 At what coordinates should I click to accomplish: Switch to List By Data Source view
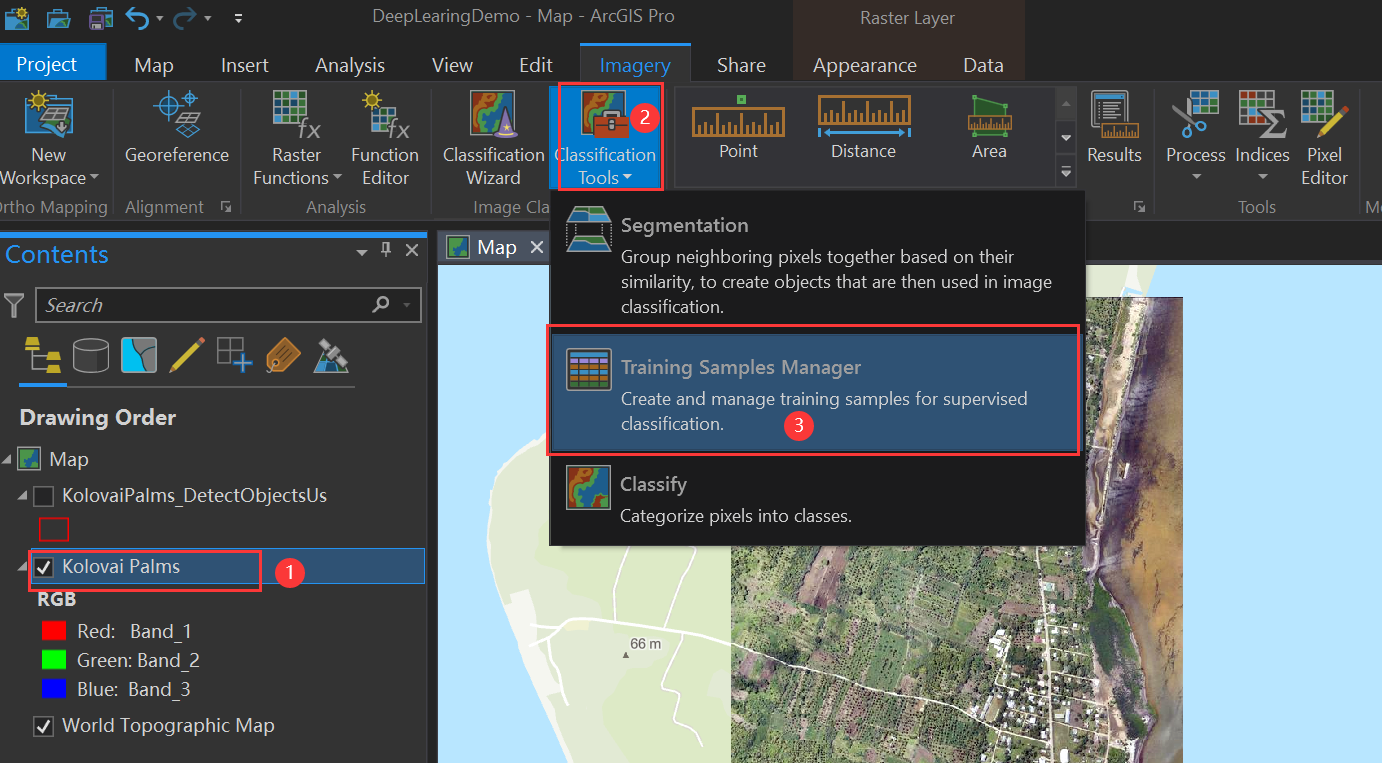[x=91, y=356]
